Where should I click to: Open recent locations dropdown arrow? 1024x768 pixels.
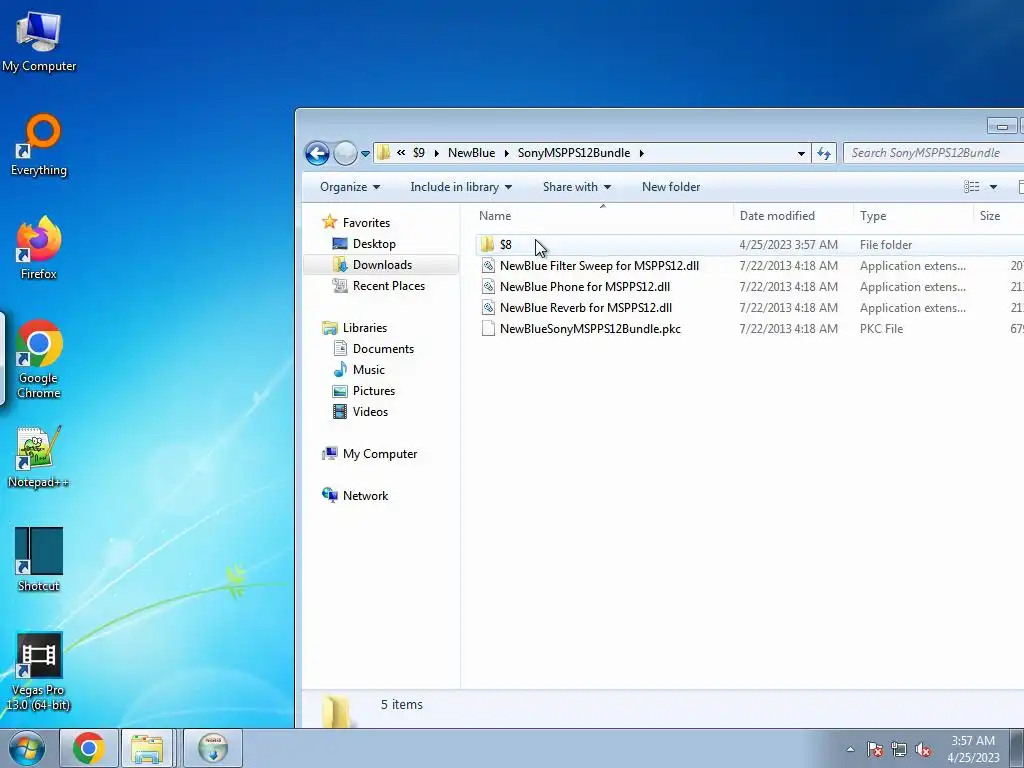[366, 154]
